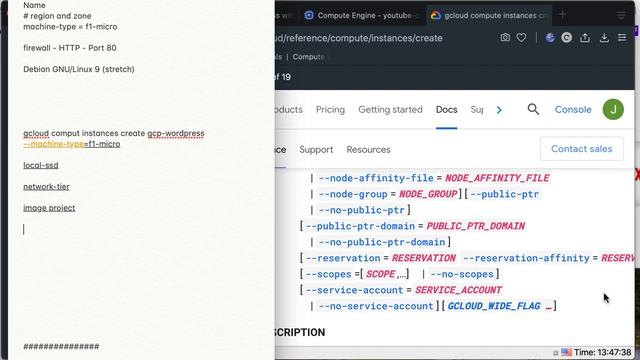Click --no-service-account flag link

tap(376, 306)
